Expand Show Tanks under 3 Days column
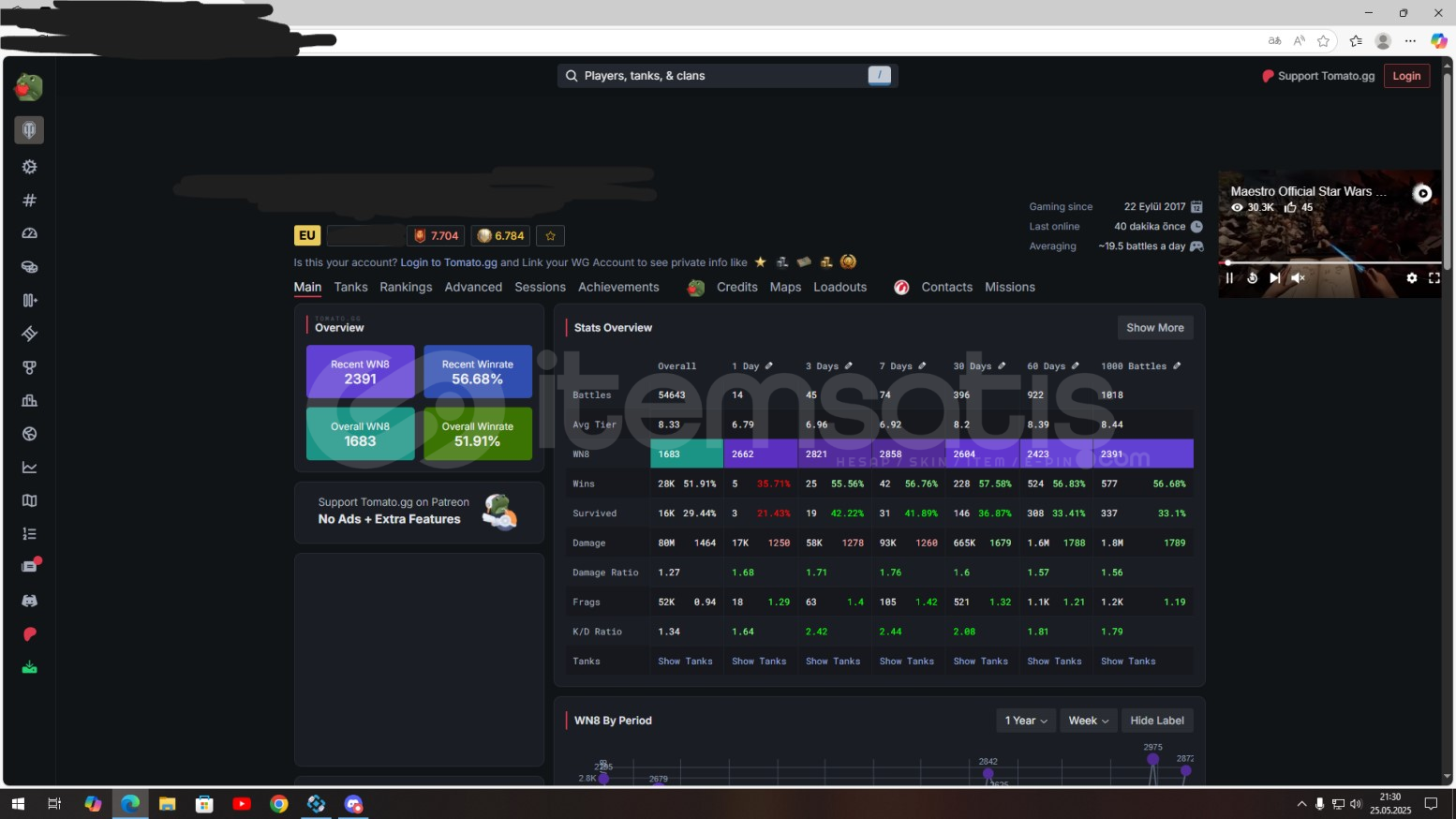The width and height of the screenshot is (1456, 819). pos(833,662)
